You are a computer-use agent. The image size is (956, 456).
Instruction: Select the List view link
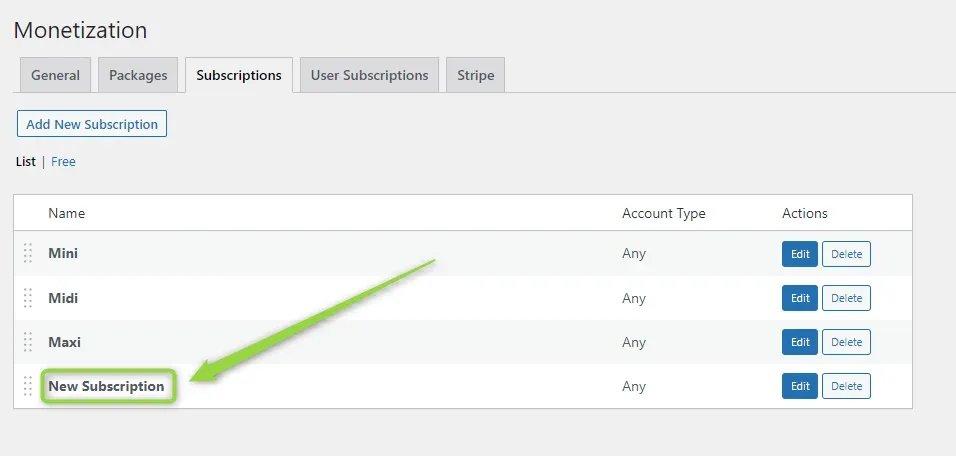pyautogui.click(x=26, y=162)
